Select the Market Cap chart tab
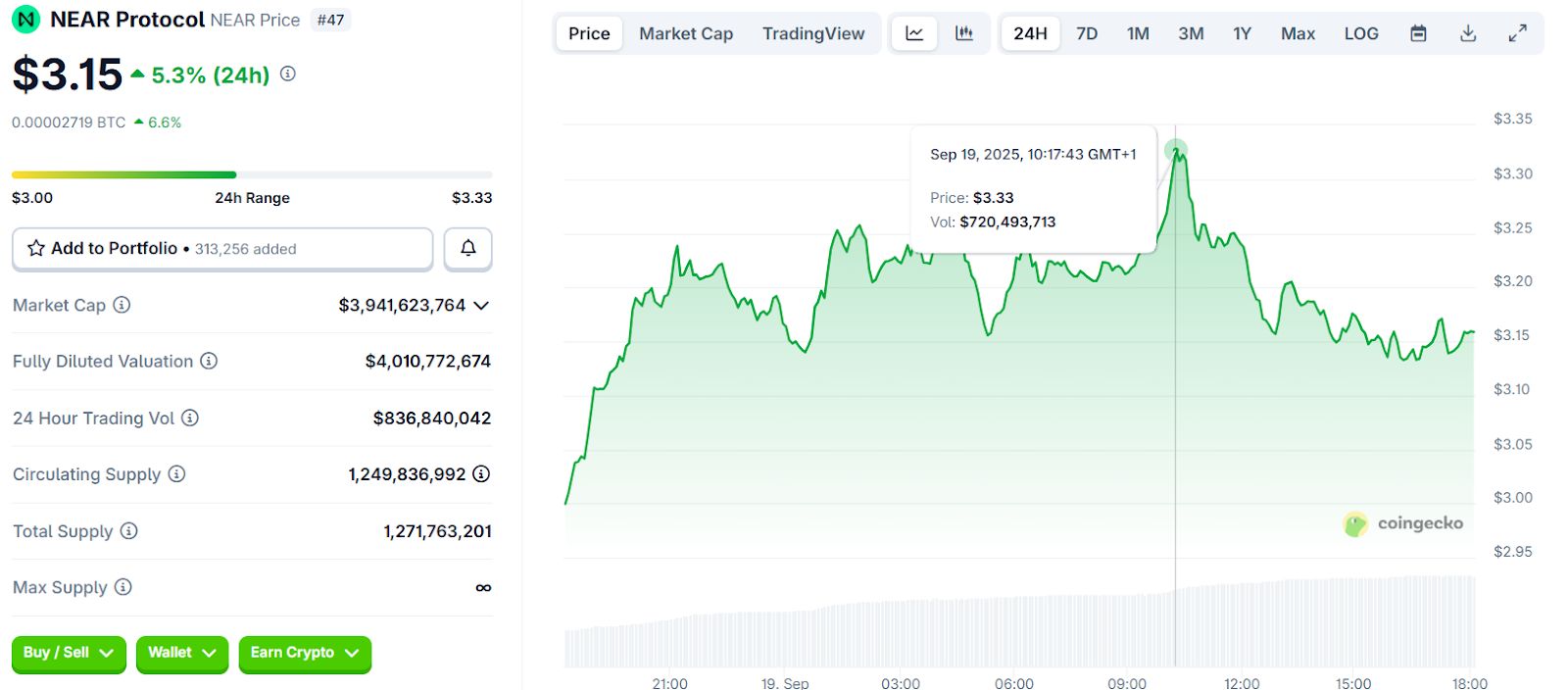Viewport: 1568px width, 690px height. click(686, 33)
